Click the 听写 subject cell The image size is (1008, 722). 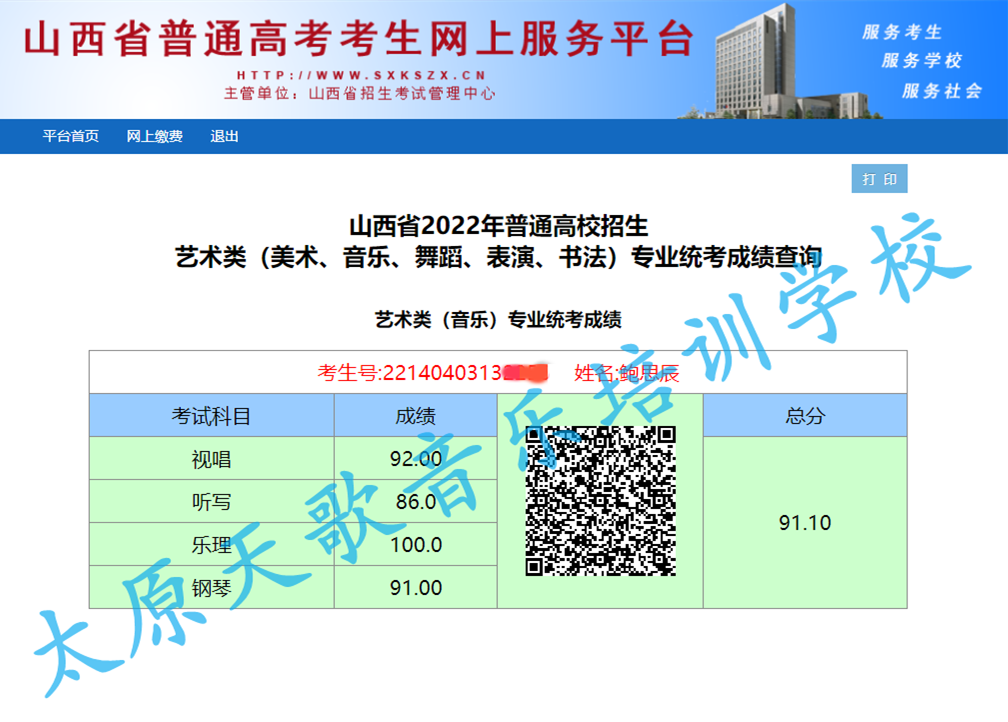tap(212, 501)
